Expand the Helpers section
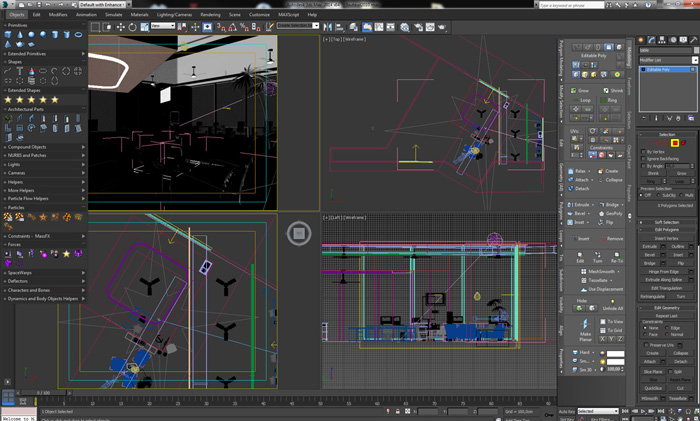The height and width of the screenshot is (421, 700). (45, 182)
